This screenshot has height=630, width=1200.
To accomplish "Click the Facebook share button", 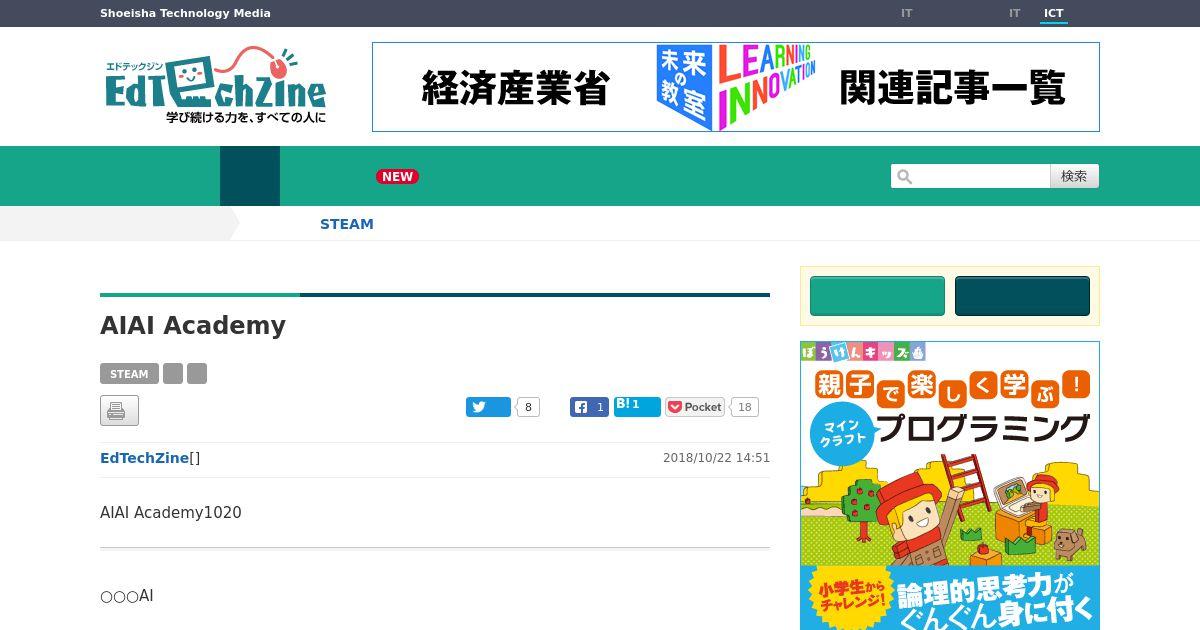I will 589,407.
